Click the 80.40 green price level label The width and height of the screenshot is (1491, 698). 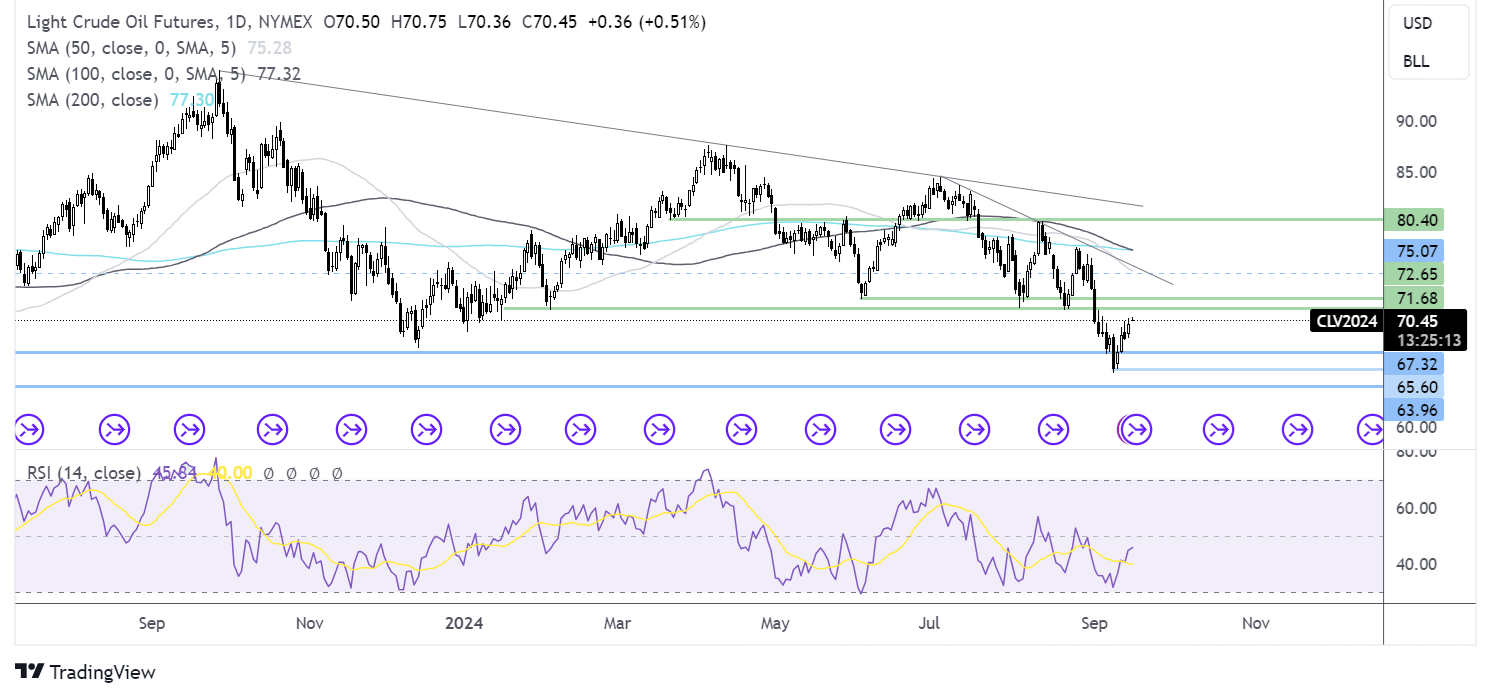(1414, 219)
